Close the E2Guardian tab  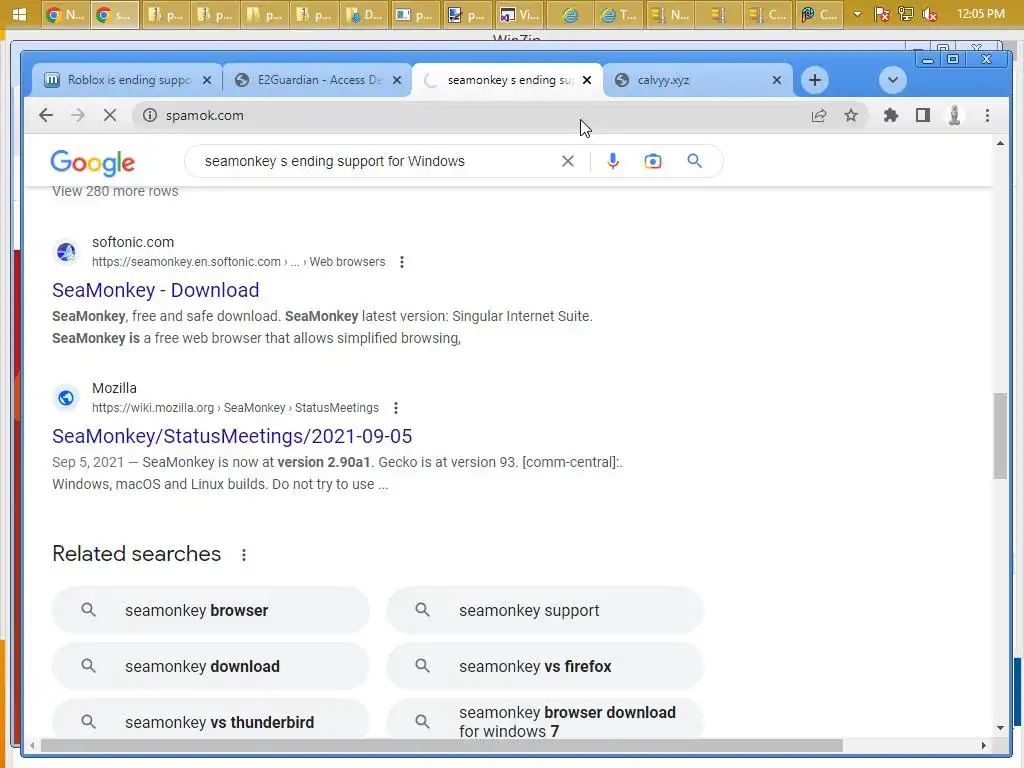pos(397,80)
